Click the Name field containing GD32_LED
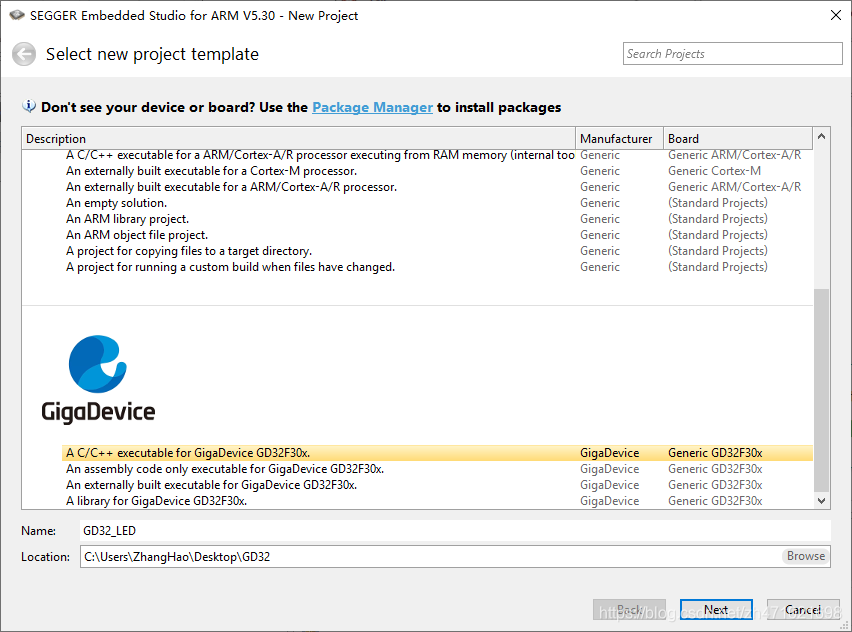Screen dimensions: 852x632 455,531
